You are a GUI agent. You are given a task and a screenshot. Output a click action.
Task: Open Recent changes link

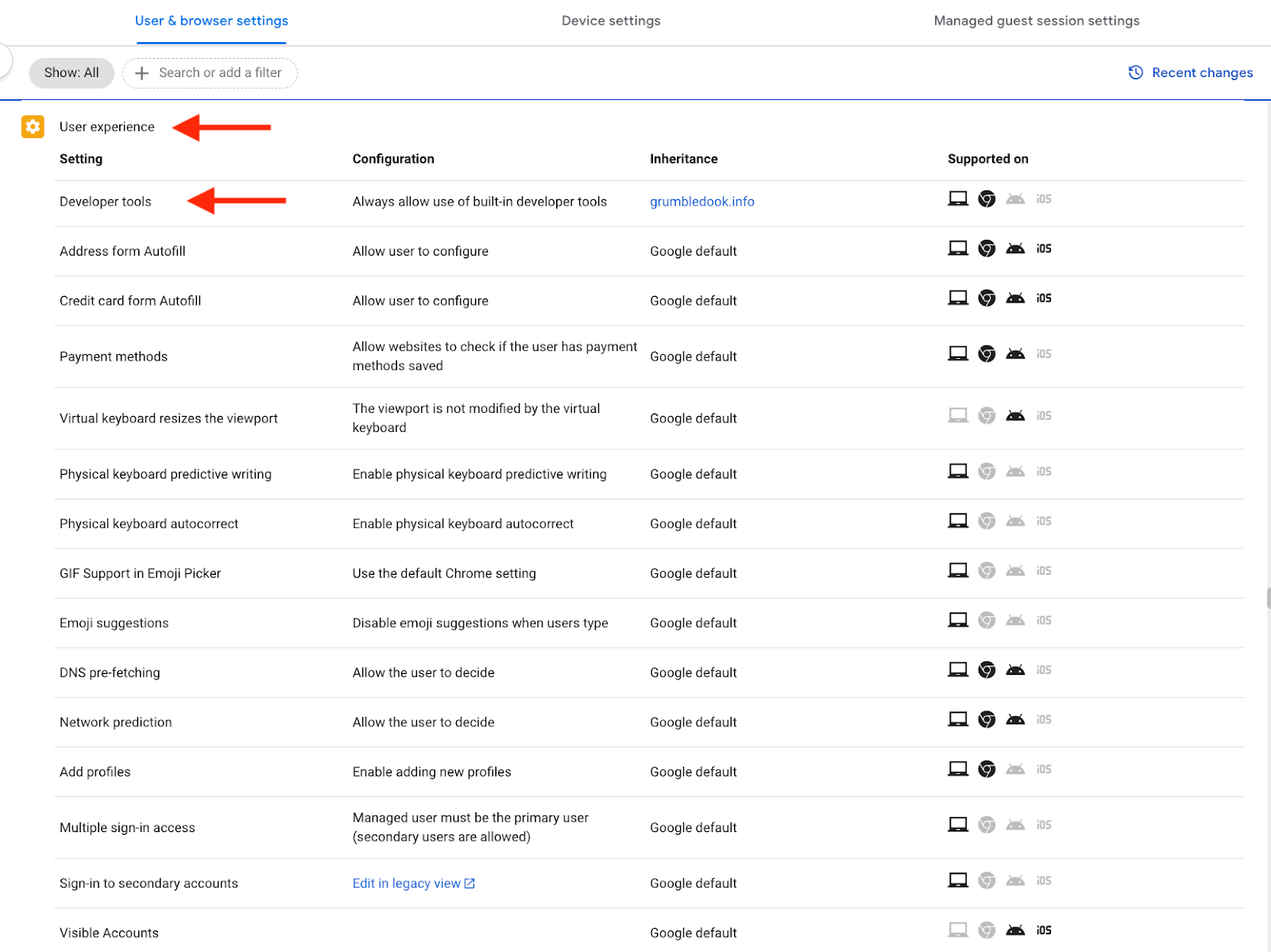click(1202, 73)
